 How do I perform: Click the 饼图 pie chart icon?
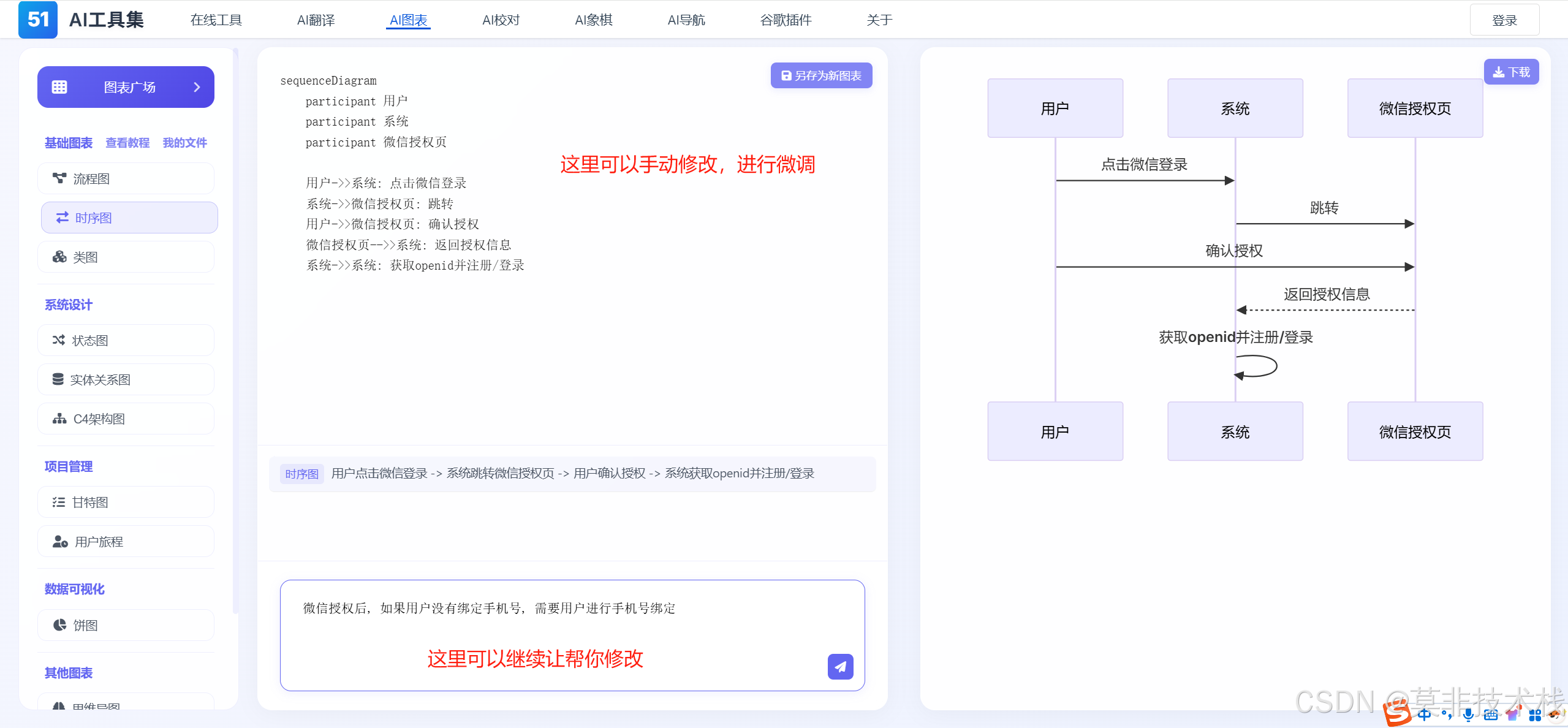(x=59, y=625)
